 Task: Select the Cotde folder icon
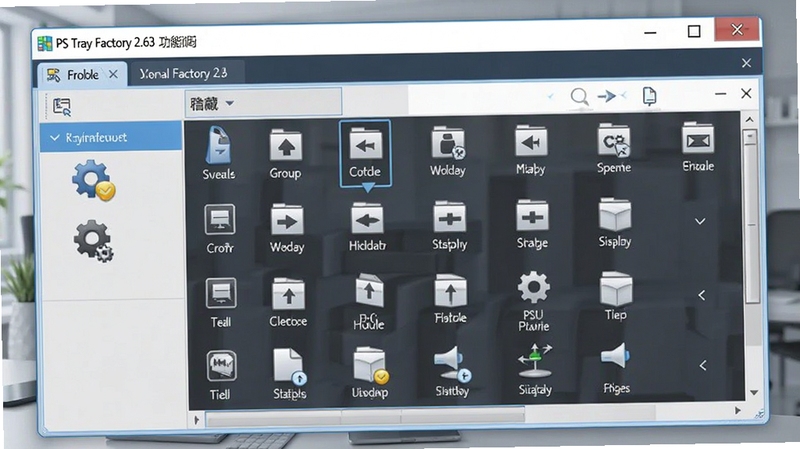click(x=365, y=145)
